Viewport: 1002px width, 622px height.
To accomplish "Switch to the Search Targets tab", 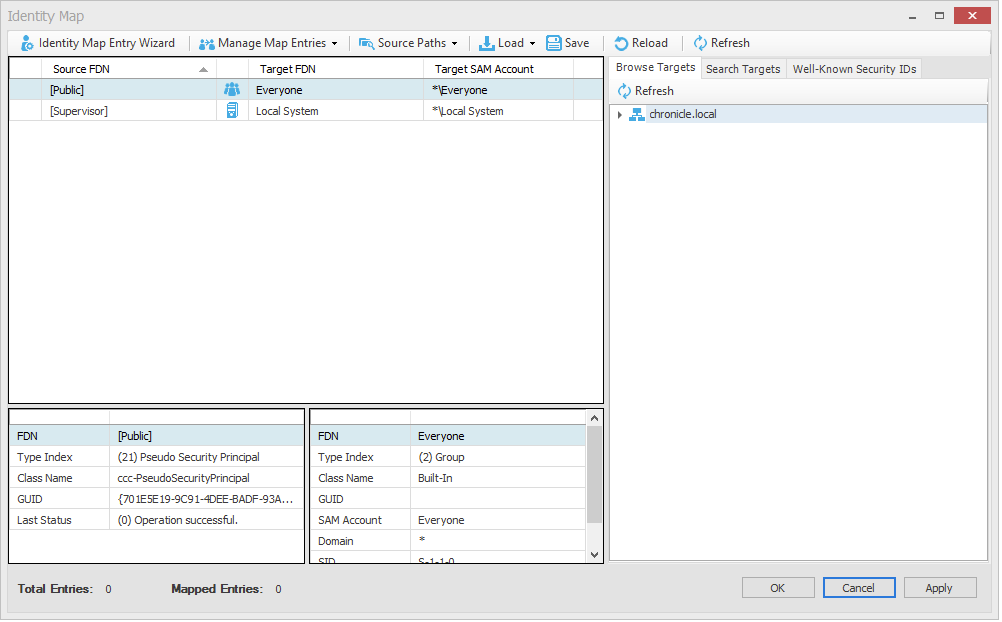I will 743,69.
